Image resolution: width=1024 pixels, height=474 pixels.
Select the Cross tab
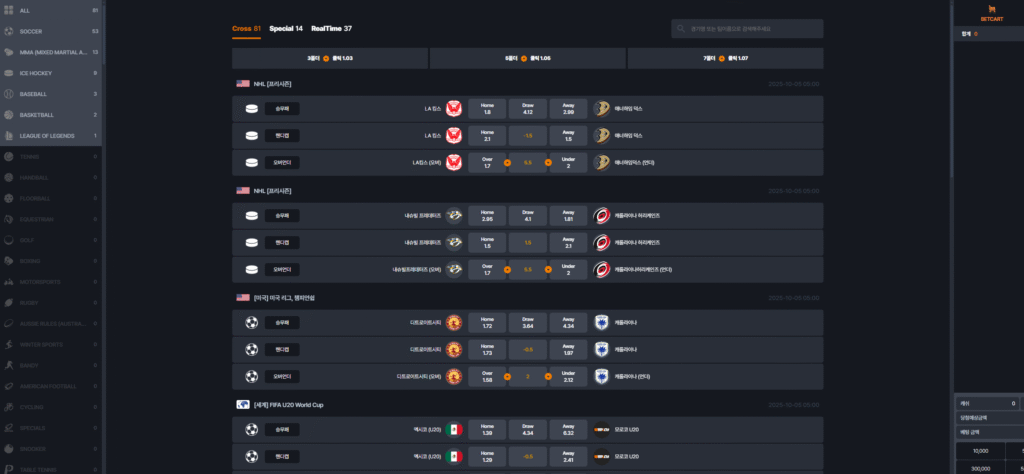245,29
